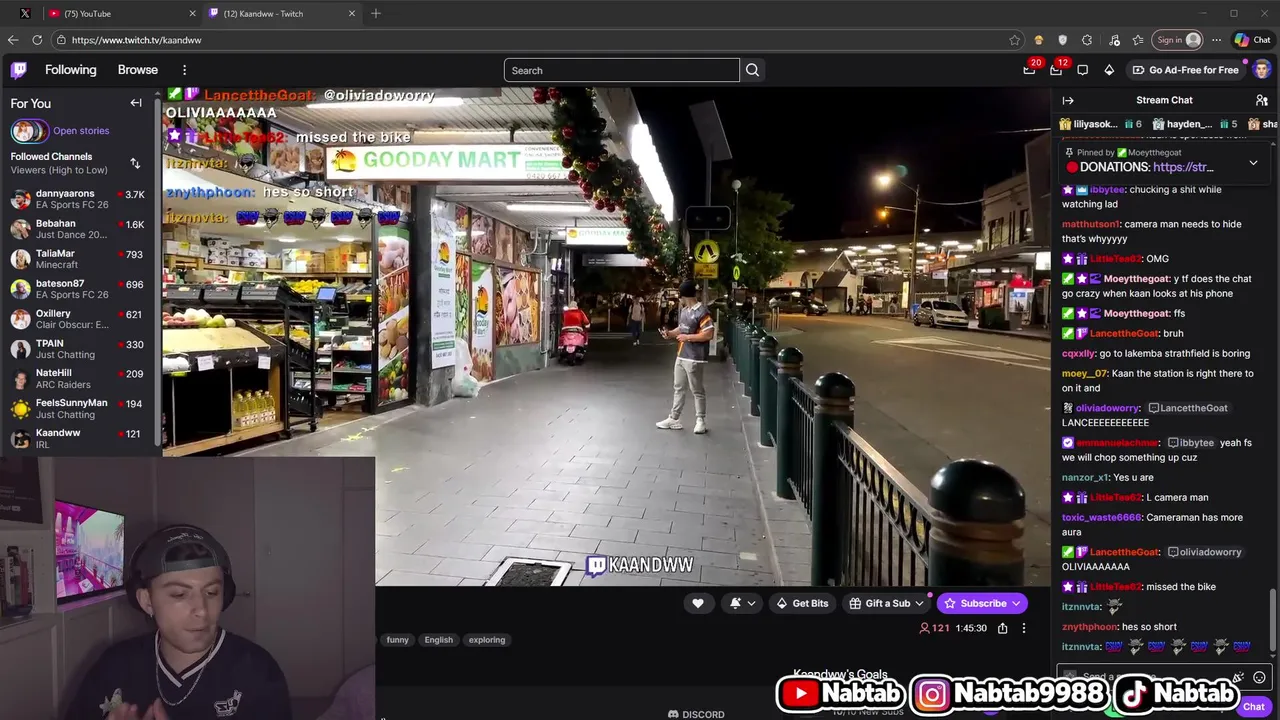Open TaliaMar Minecraft channel in sidebar
This screenshot has width=1280, height=720.
pos(78,259)
